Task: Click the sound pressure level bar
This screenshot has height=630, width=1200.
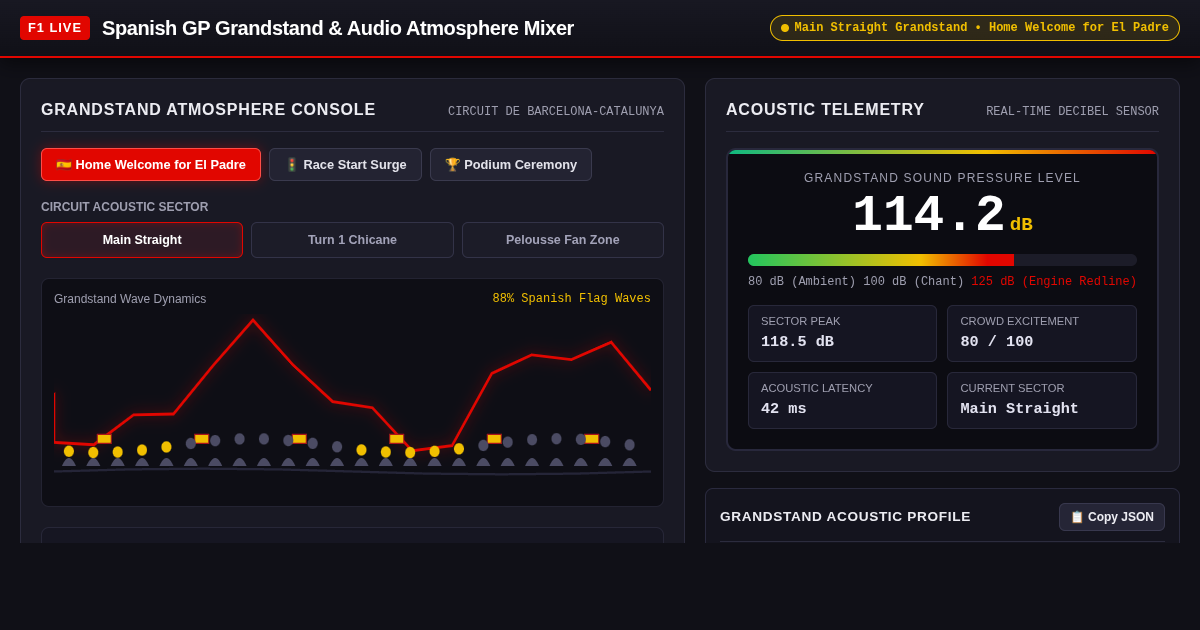Action: (x=942, y=260)
